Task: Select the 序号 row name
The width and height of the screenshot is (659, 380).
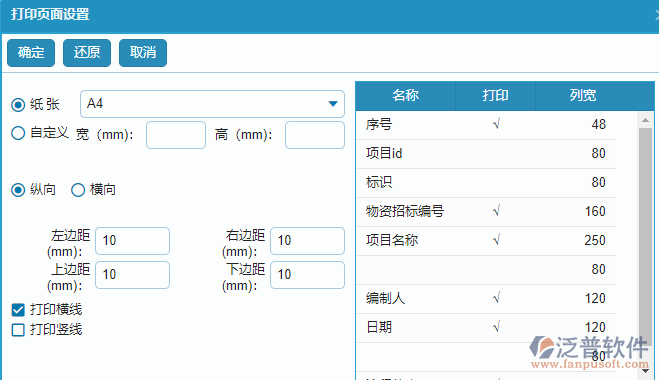Action: coord(379,124)
